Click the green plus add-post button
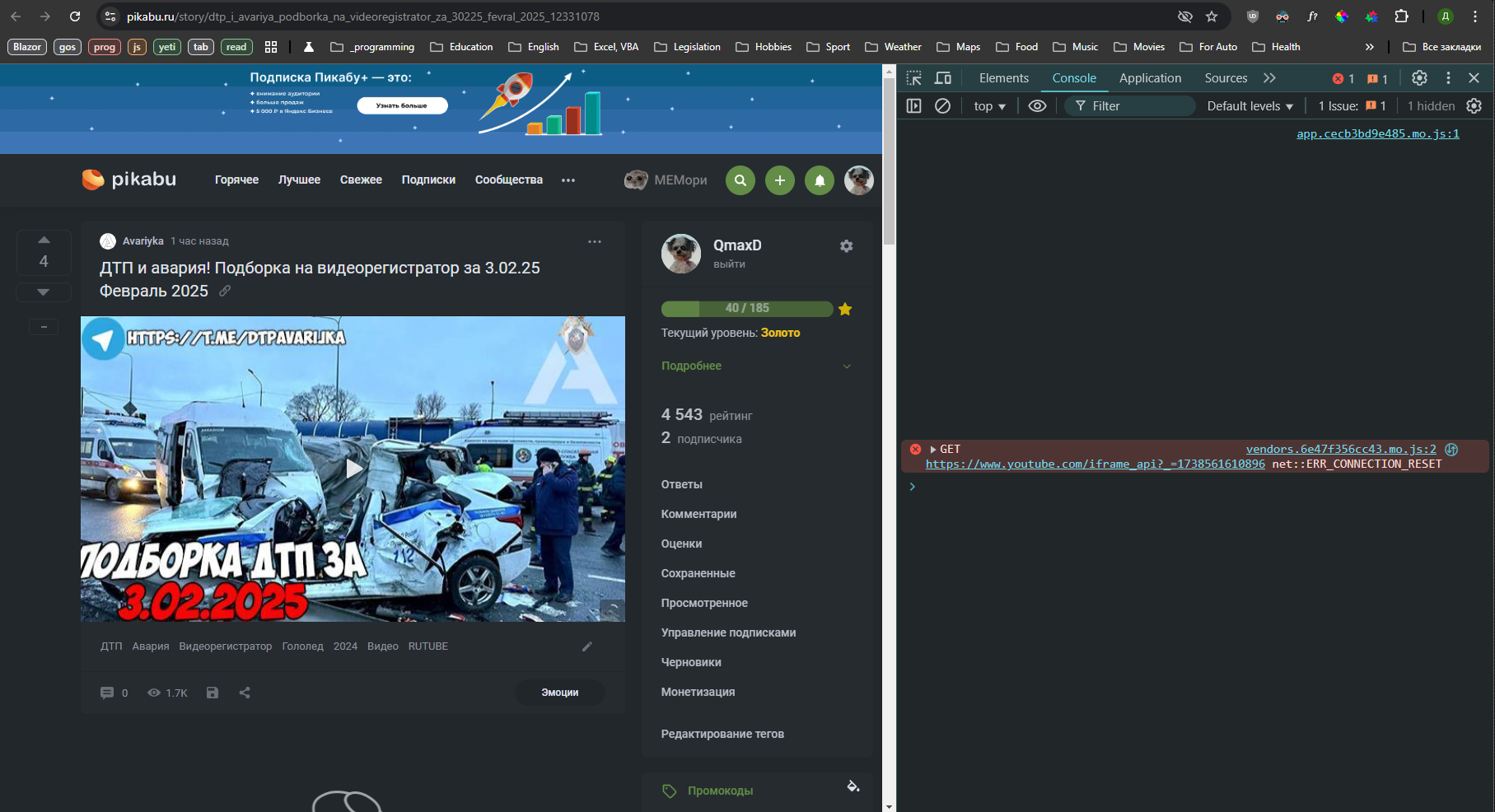 pyautogui.click(x=779, y=180)
